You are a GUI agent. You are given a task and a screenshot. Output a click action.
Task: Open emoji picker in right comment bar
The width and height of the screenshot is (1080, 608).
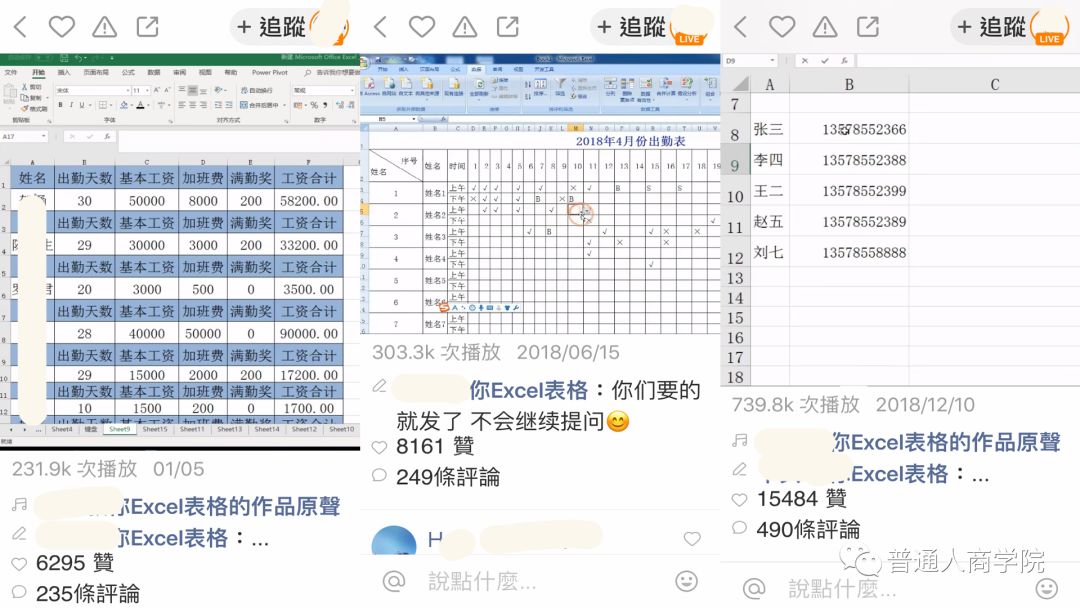(1047, 588)
